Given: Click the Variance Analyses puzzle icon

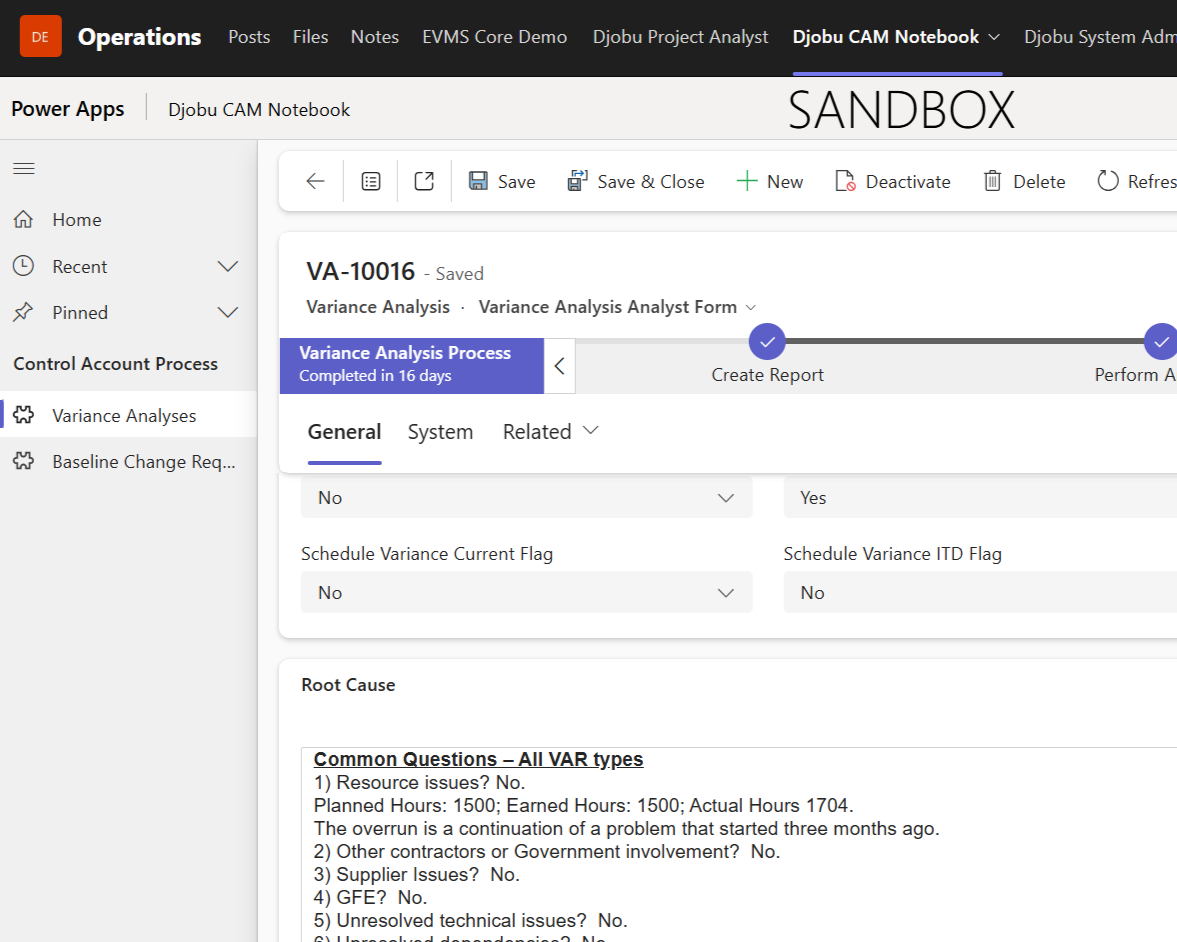Looking at the screenshot, I should click(x=23, y=415).
